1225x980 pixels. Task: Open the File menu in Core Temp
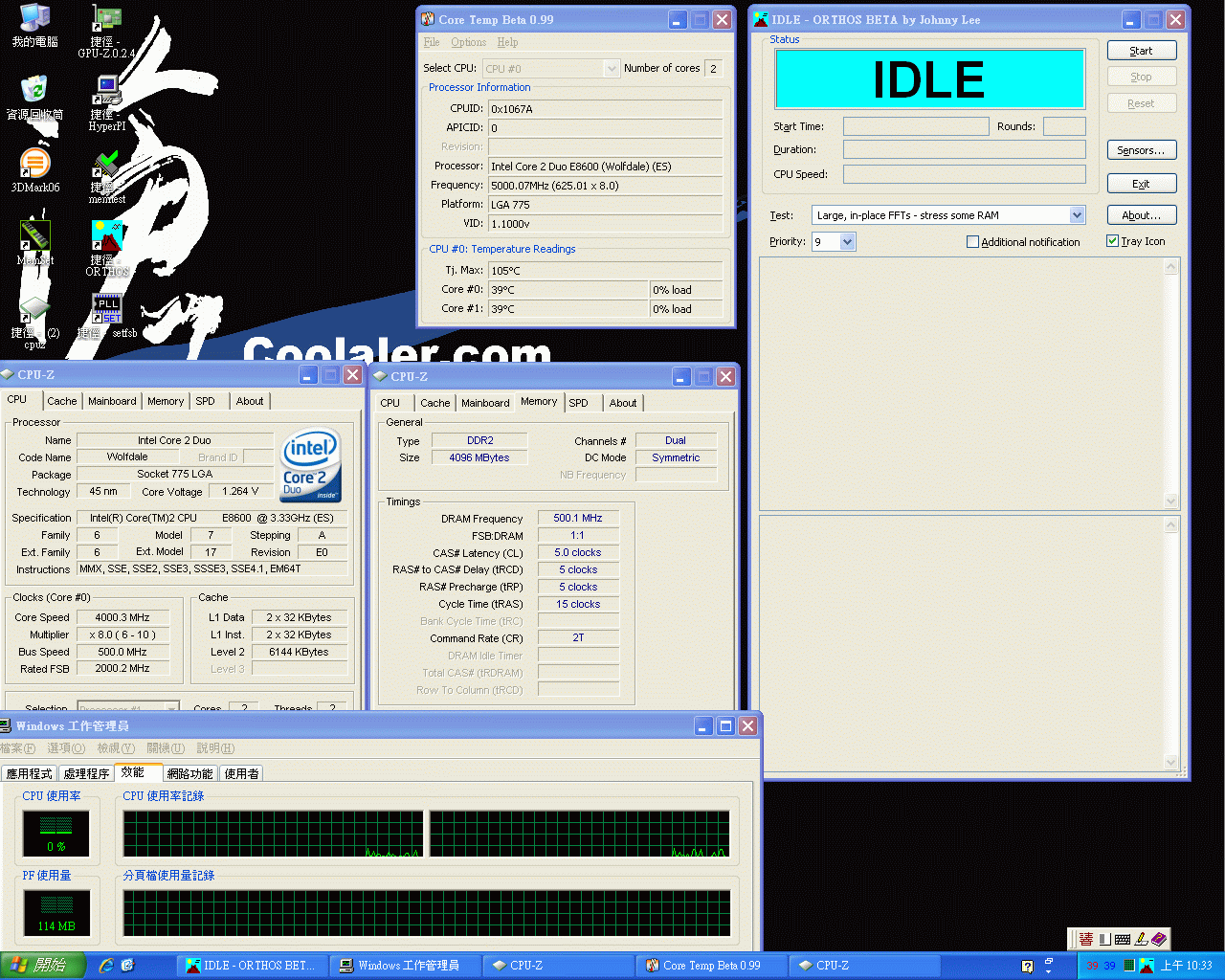click(432, 42)
